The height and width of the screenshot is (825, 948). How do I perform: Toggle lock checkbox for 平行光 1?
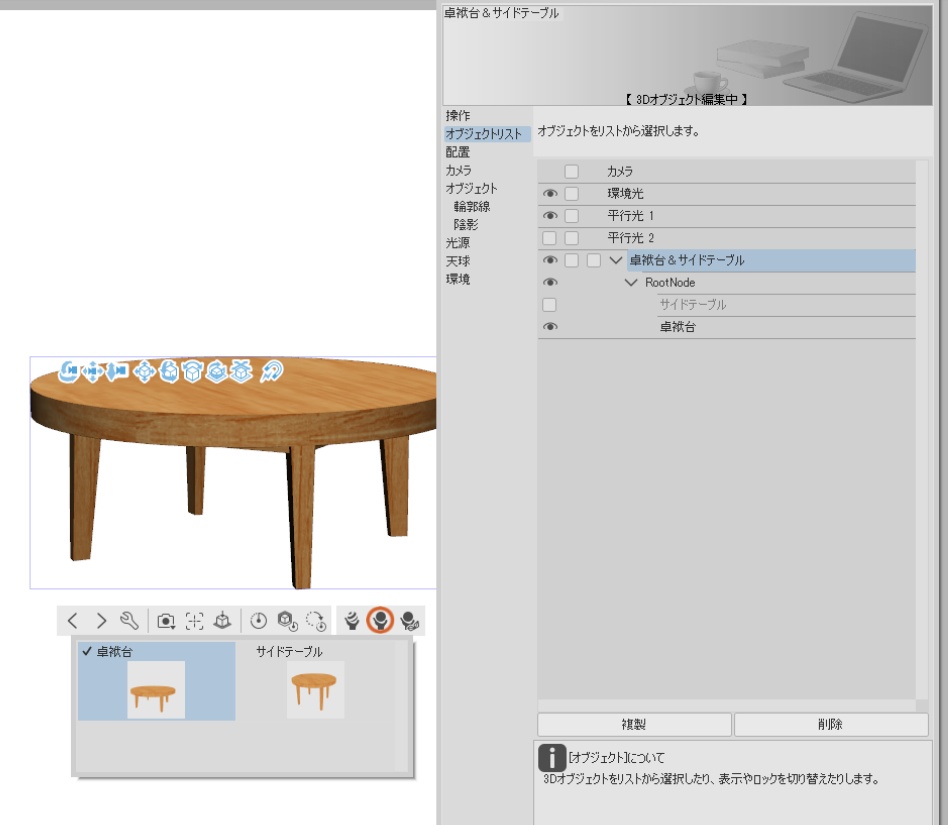click(x=571, y=216)
